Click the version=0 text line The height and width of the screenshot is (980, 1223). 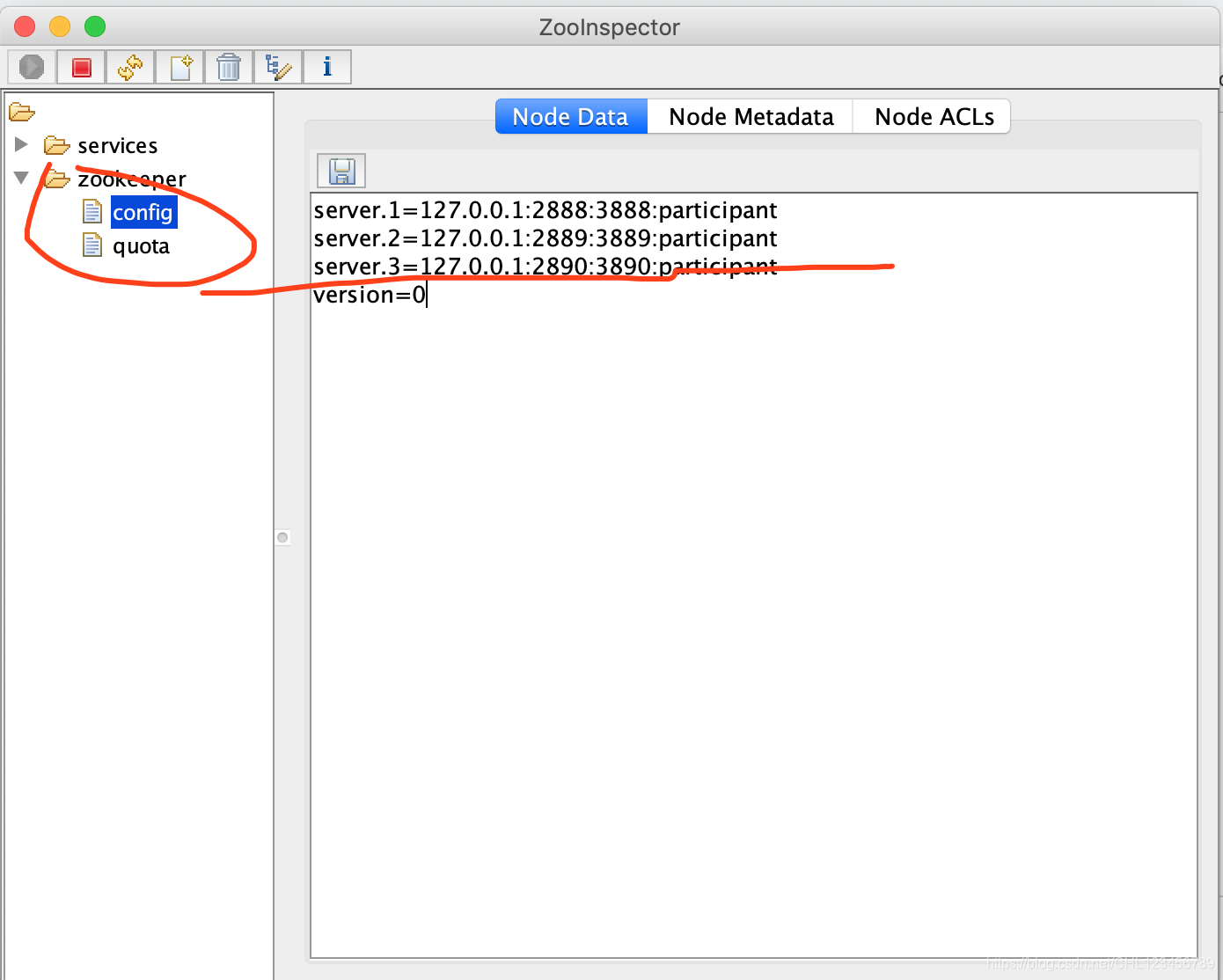pos(370,295)
